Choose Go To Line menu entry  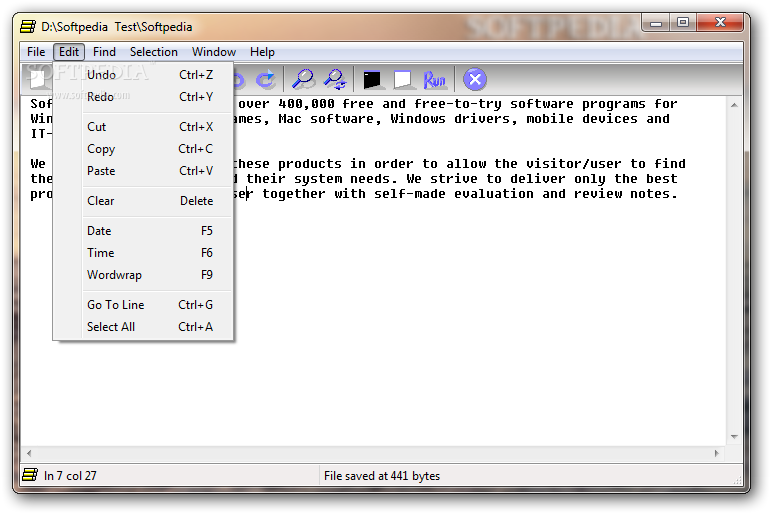pos(143,305)
